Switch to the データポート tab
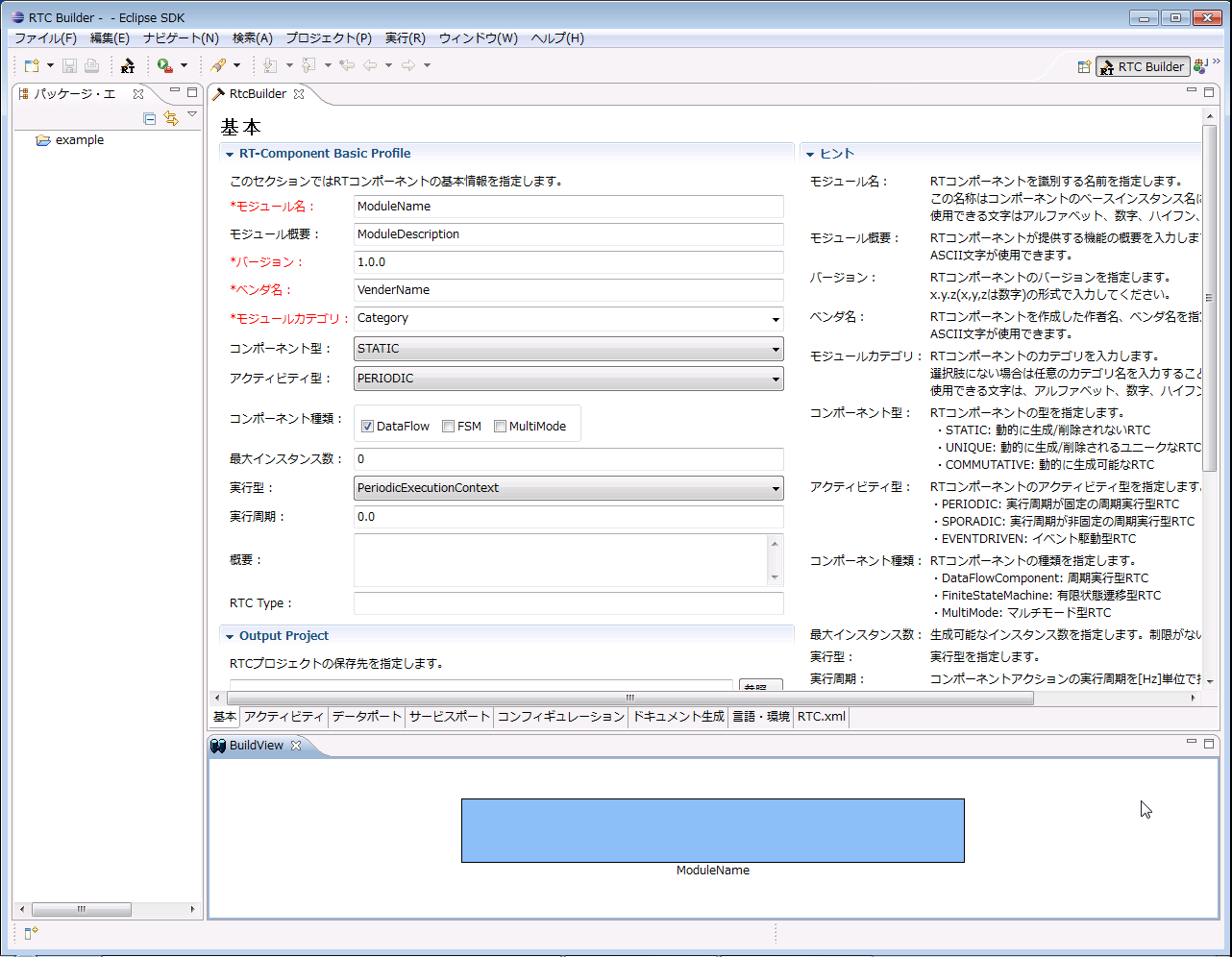1232x957 pixels. click(x=367, y=717)
